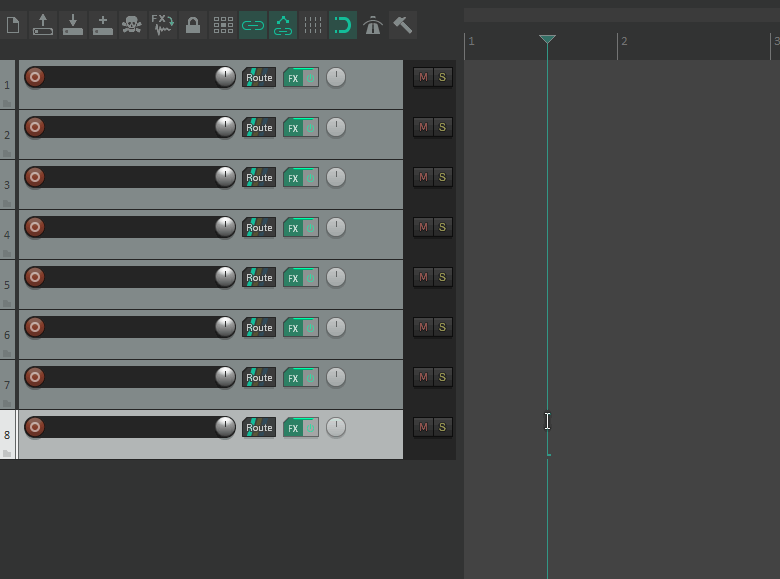Open the FX chain for track 4

tap(293, 228)
